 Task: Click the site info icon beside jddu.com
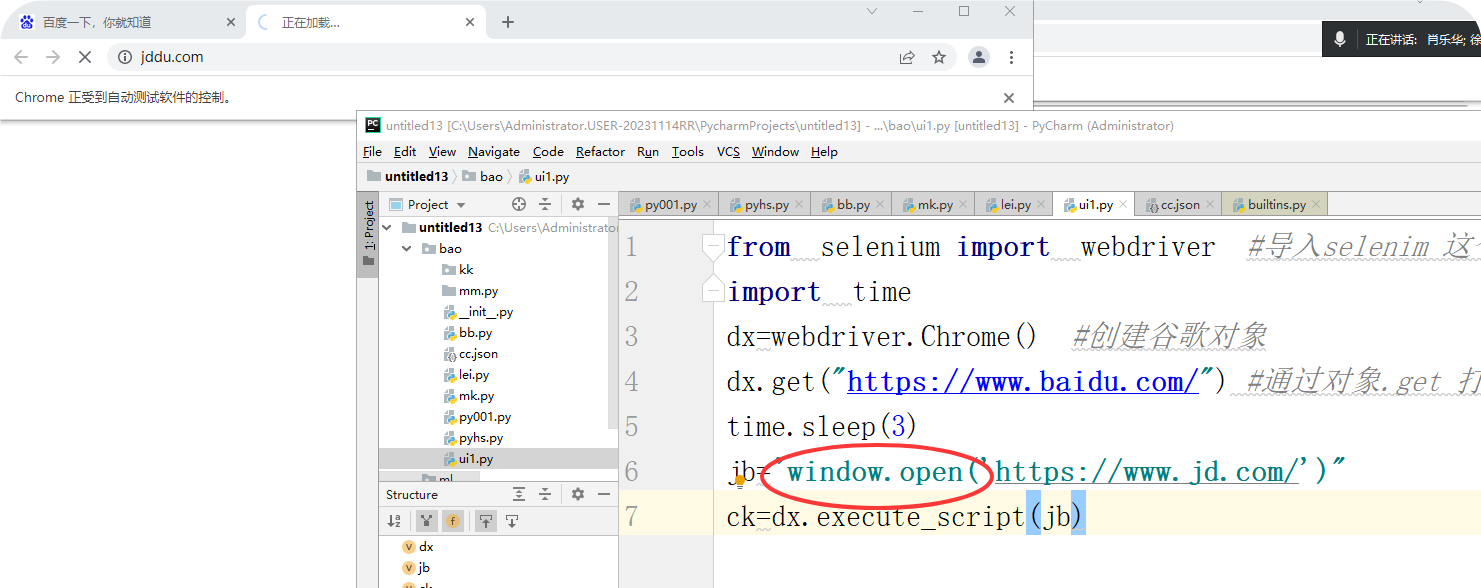(125, 57)
